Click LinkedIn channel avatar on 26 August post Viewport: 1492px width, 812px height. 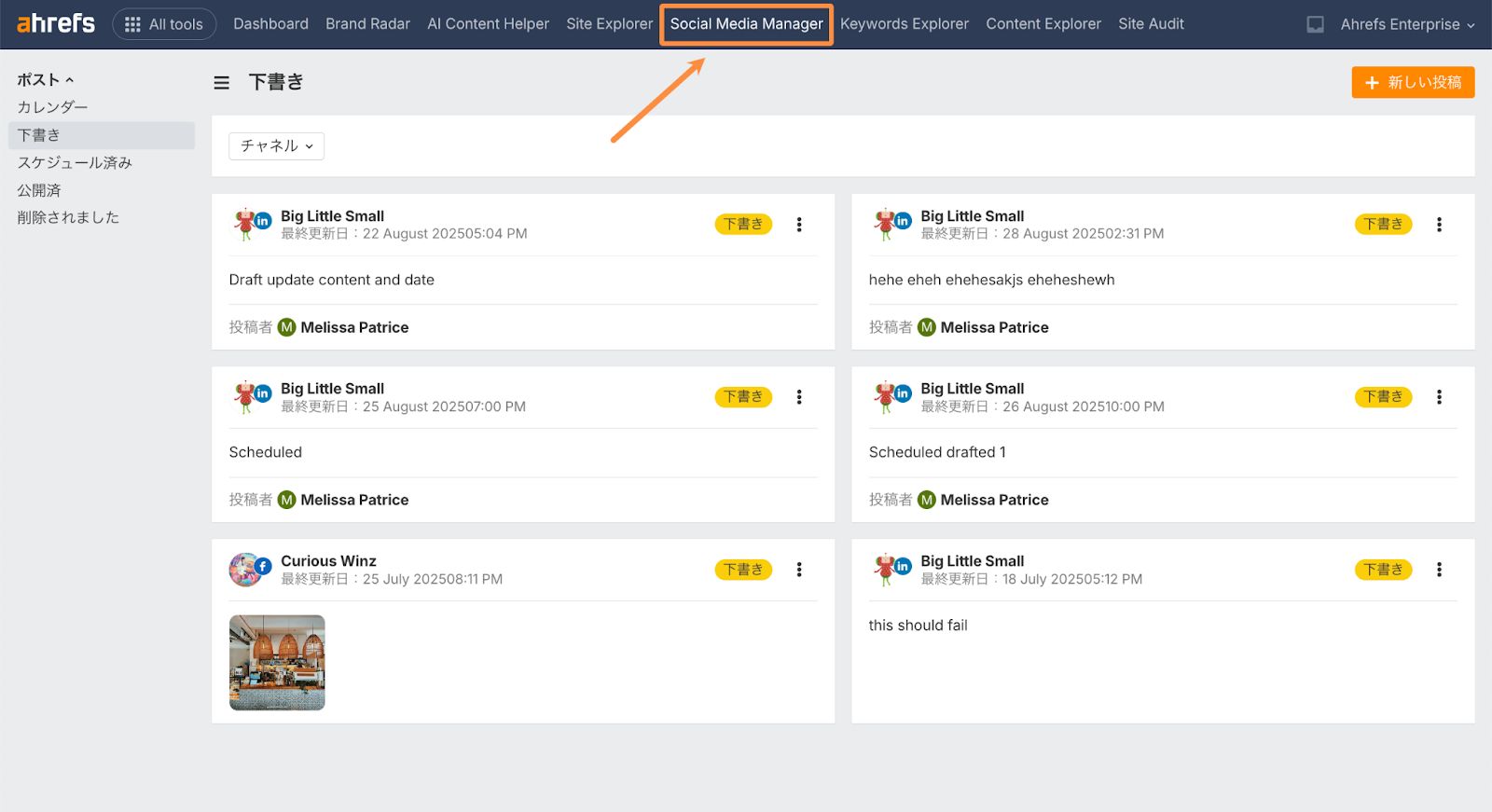click(x=891, y=396)
